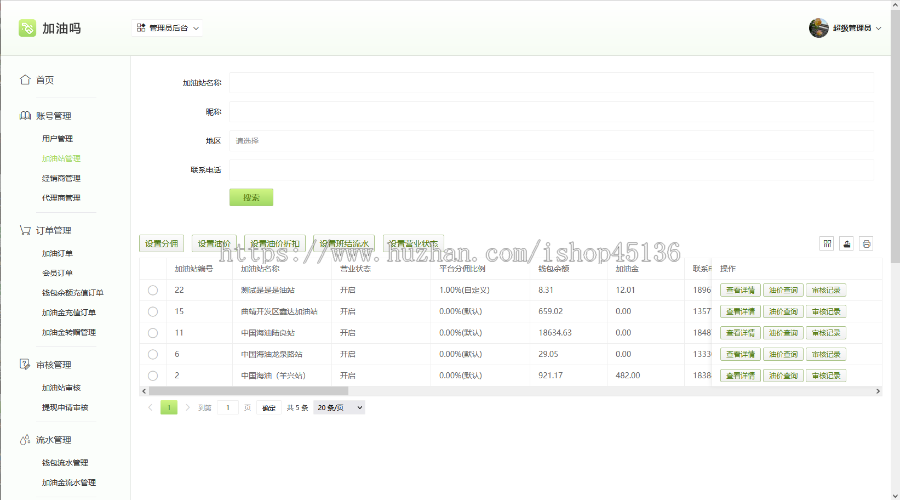The height and width of the screenshot is (500, 900).
Task: Select radio button for station number 11
Action: 153,332
